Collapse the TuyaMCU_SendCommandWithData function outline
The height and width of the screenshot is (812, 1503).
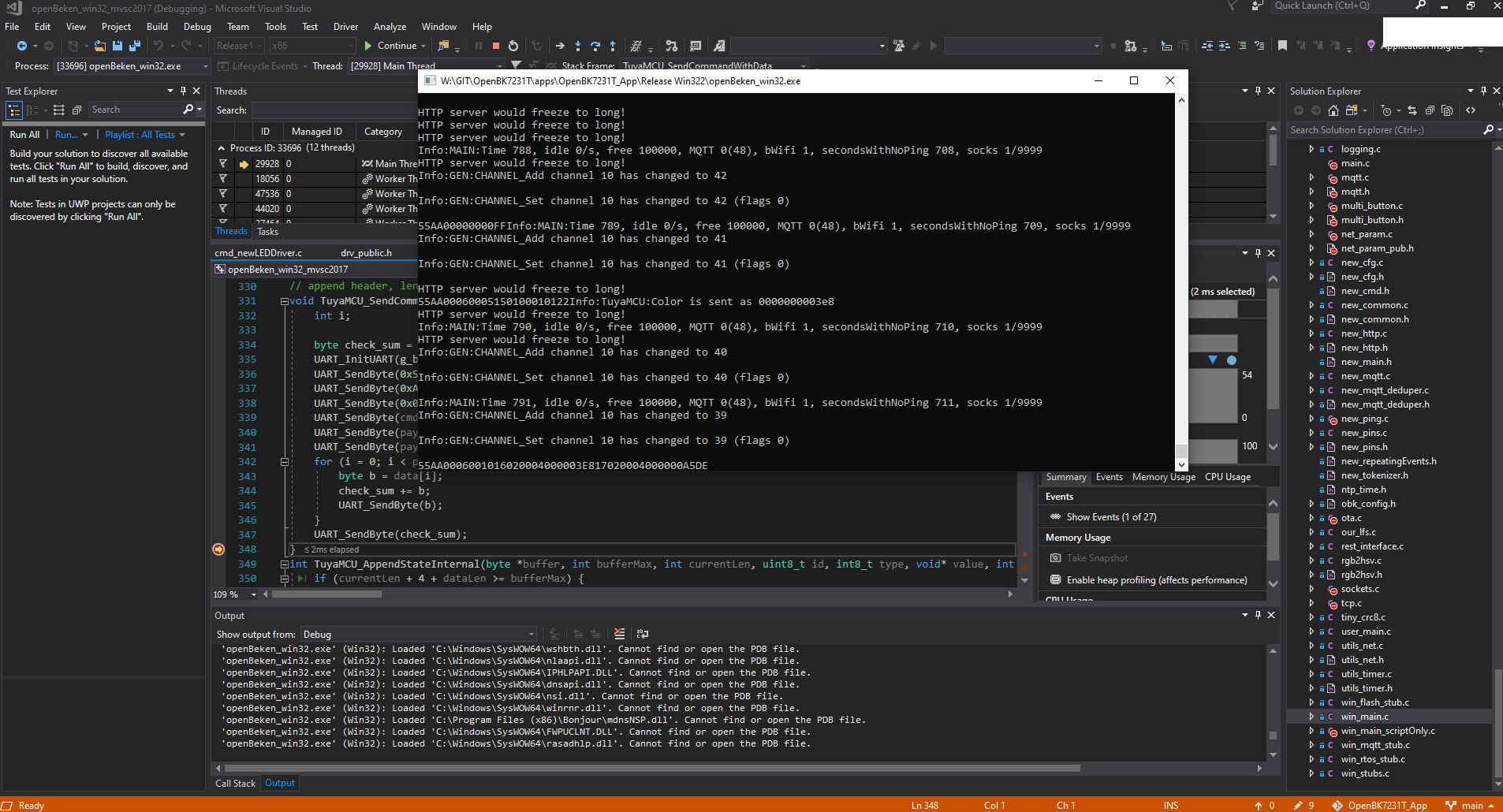[x=284, y=301]
